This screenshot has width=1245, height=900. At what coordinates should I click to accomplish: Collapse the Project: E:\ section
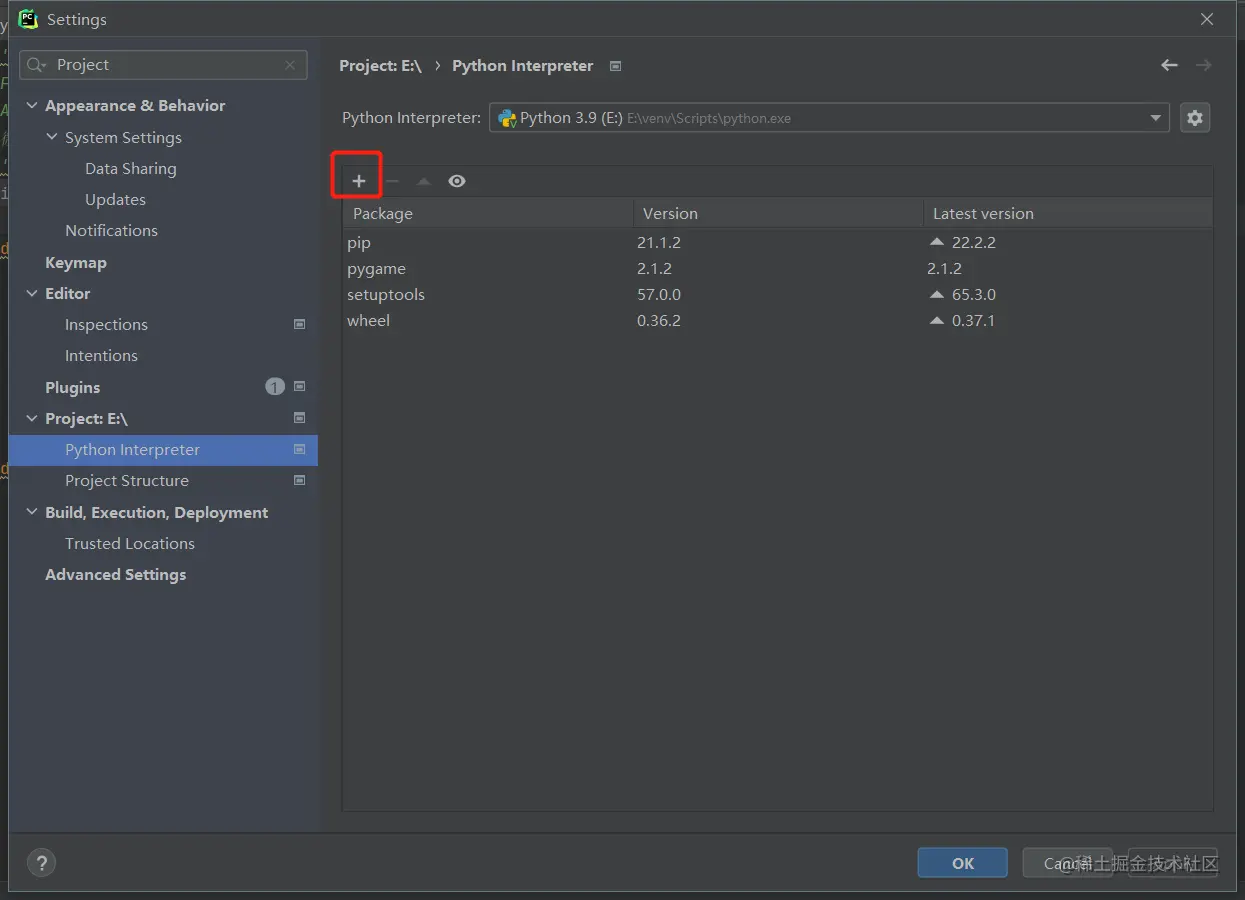[x=32, y=419]
